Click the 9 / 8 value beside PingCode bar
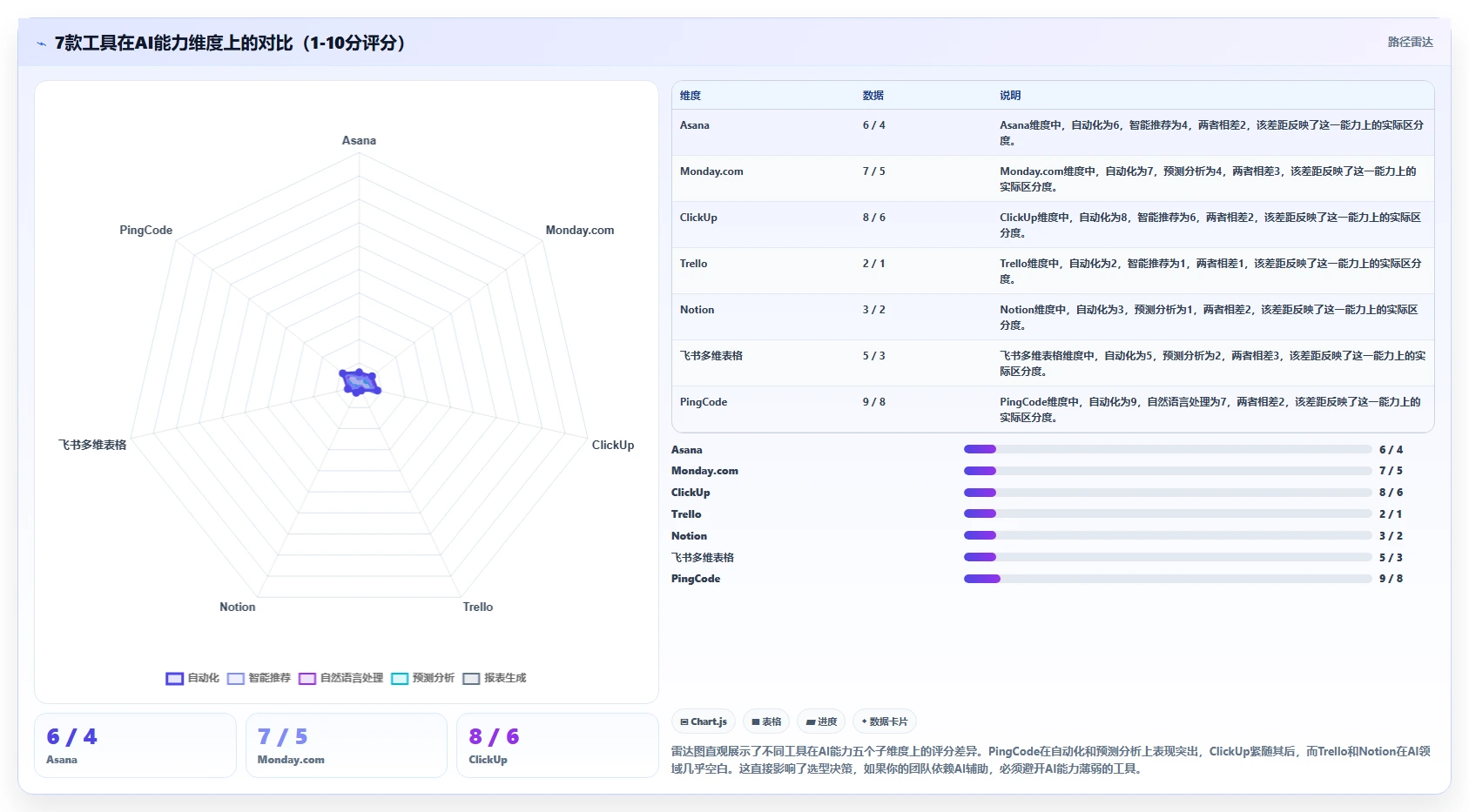Screen dimensions: 1469x812 tap(1391, 579)
